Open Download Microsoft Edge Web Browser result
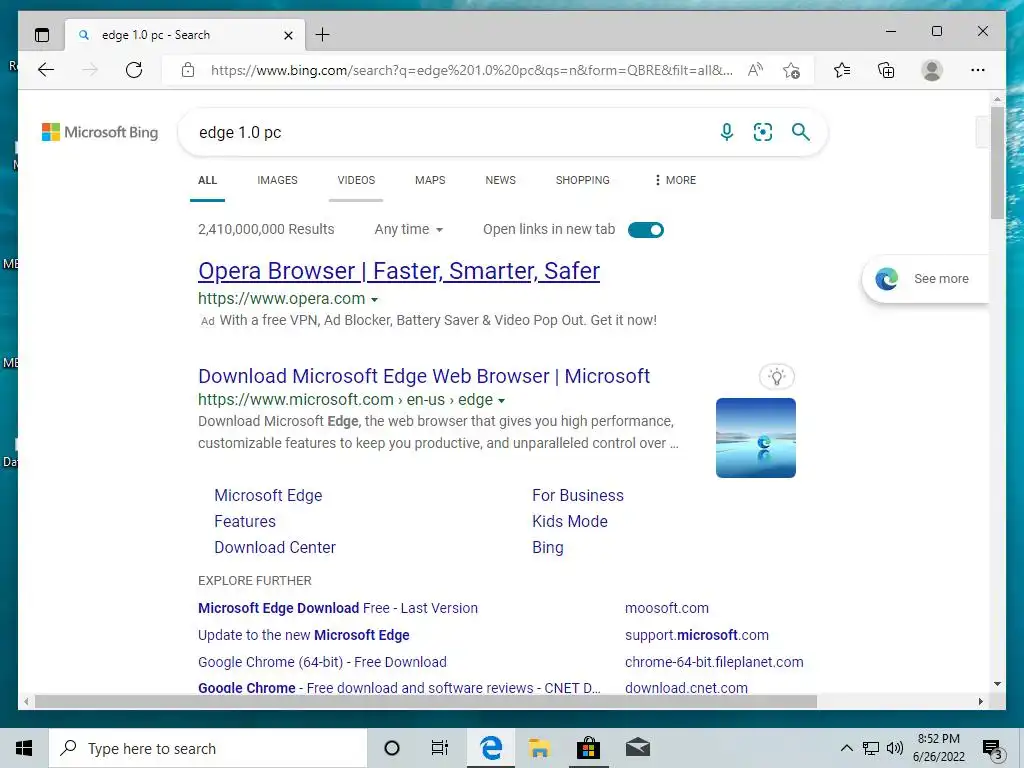Image resolution: width=1024 pixels, height=768 pixels. (424, 376)
